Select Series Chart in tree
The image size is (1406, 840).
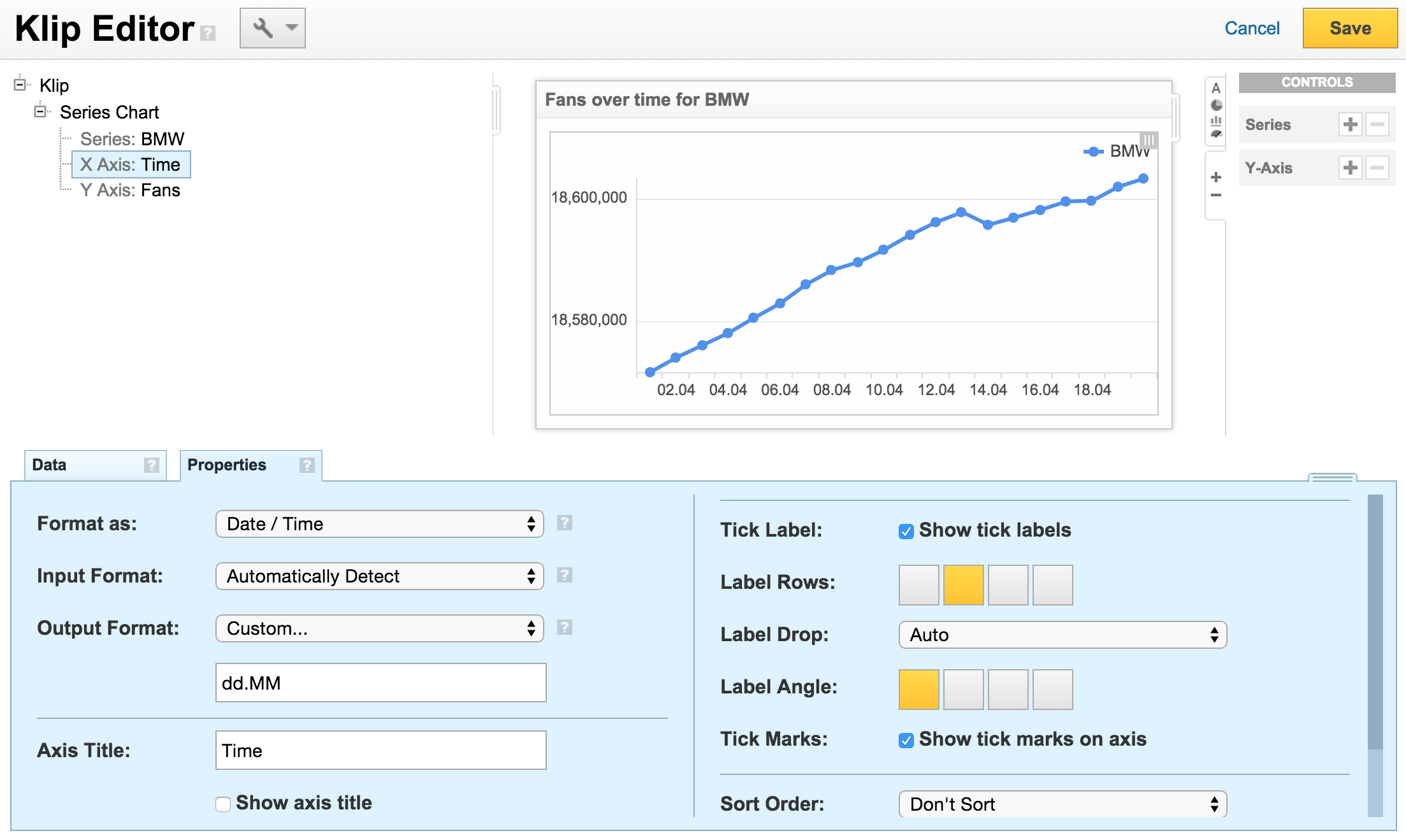click(109, 112)
